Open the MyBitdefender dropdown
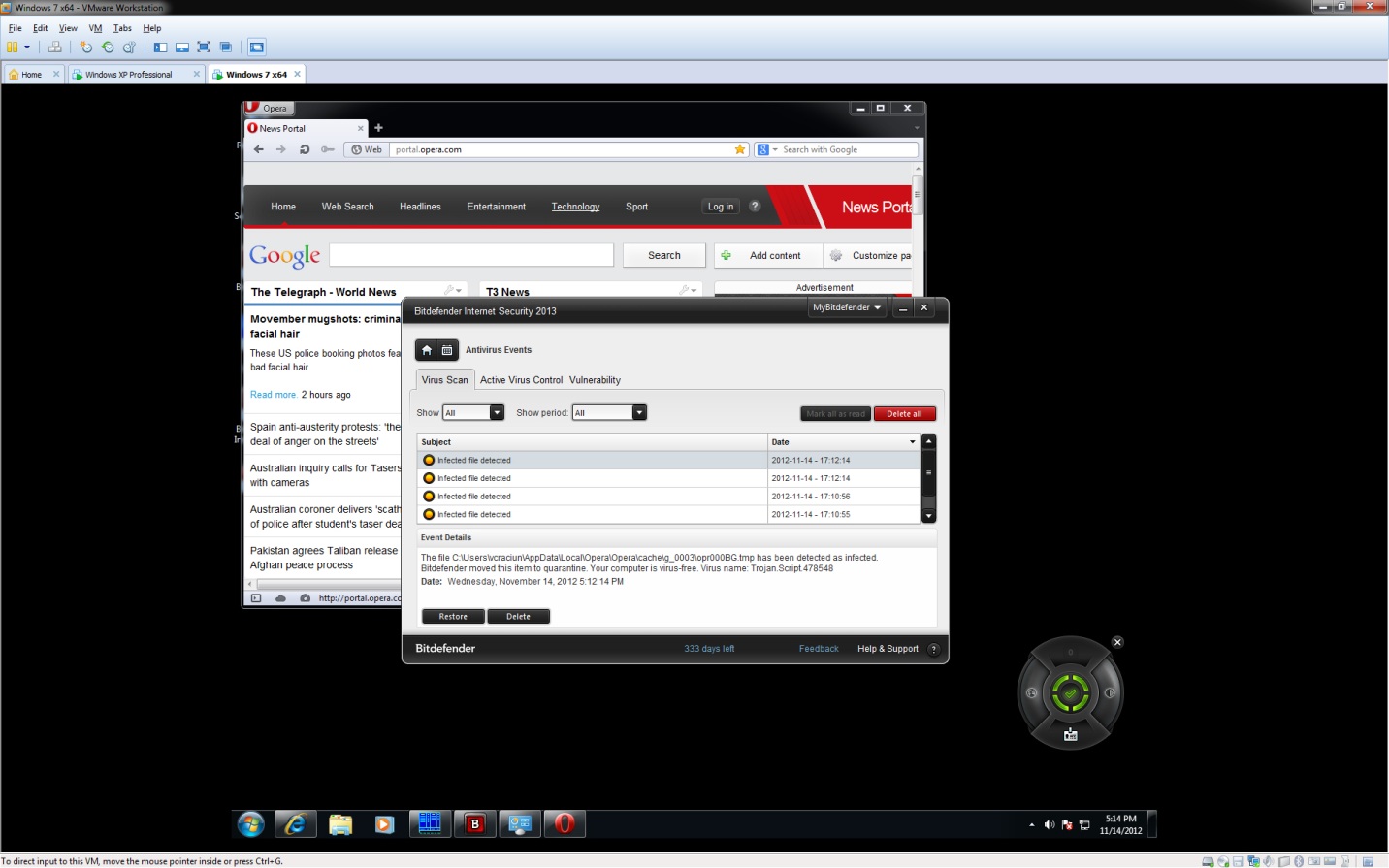 [x=847, y=307]
